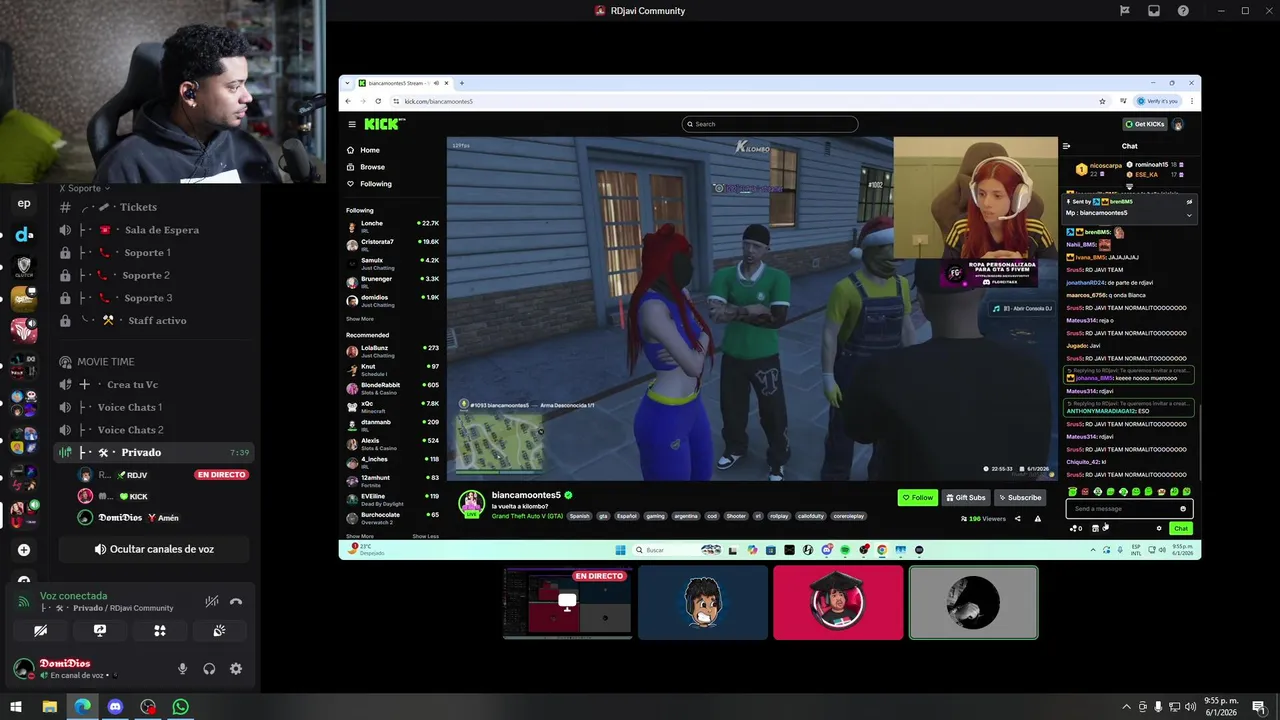Open WhatsApp from the taskbar
This screenshot has height=720, width=1280.
coord(180,707)
